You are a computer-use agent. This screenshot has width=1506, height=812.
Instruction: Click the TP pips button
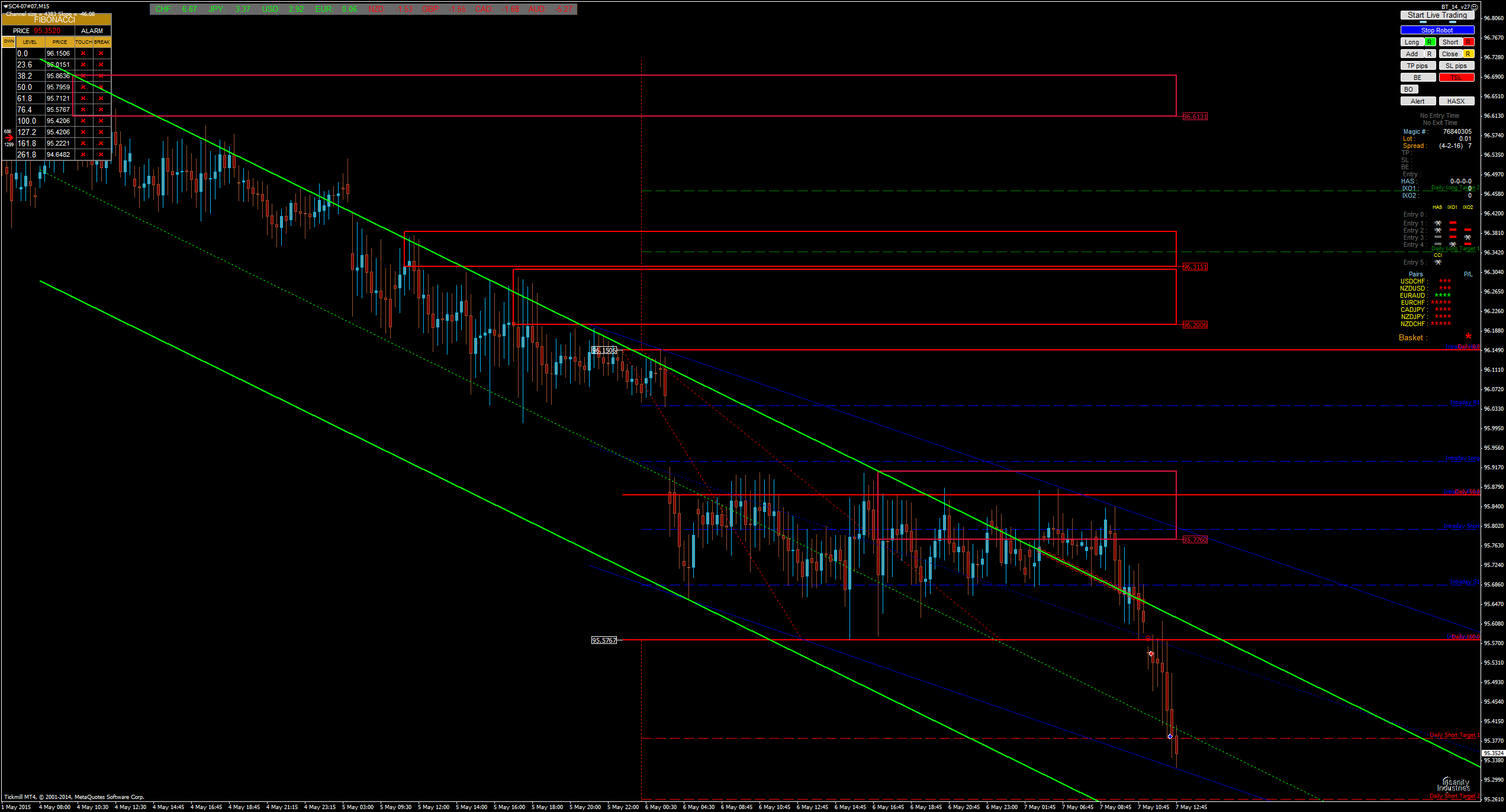click(1418, 66)
